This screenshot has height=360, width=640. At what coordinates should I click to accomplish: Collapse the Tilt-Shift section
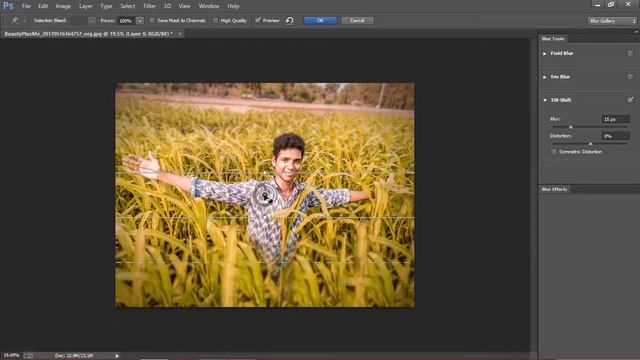(545, 100)
